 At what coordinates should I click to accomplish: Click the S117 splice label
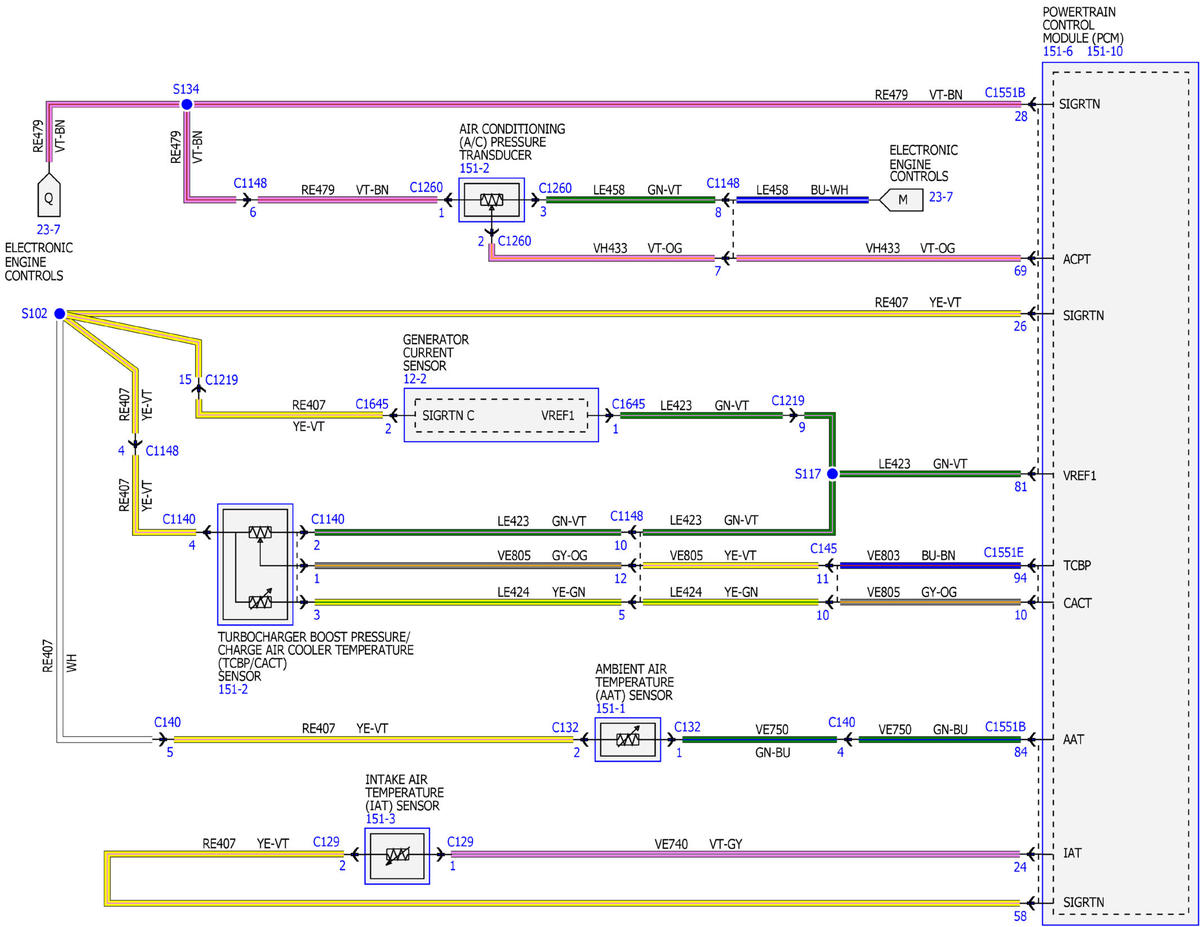click(808, 473)
